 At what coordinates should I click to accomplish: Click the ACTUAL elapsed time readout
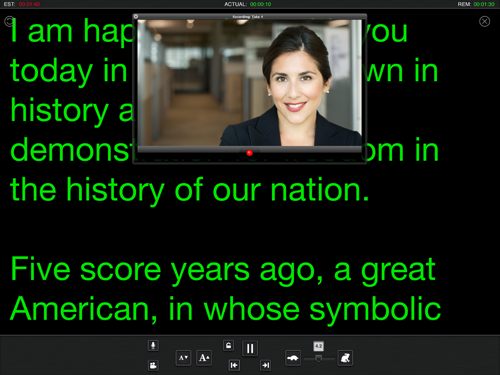point(248,4)
